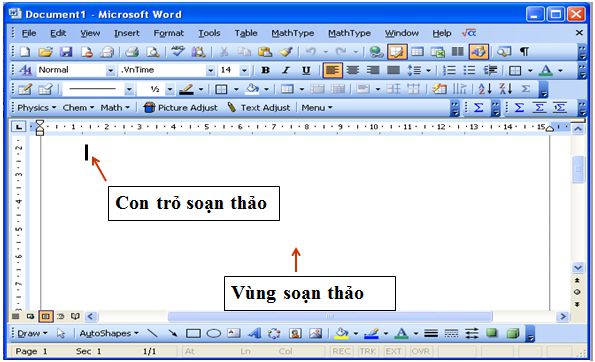The height and width of the screenshot is (362, 595).
Task: Click AutoSum sigma in Tables toolbar
Action: 526,89
